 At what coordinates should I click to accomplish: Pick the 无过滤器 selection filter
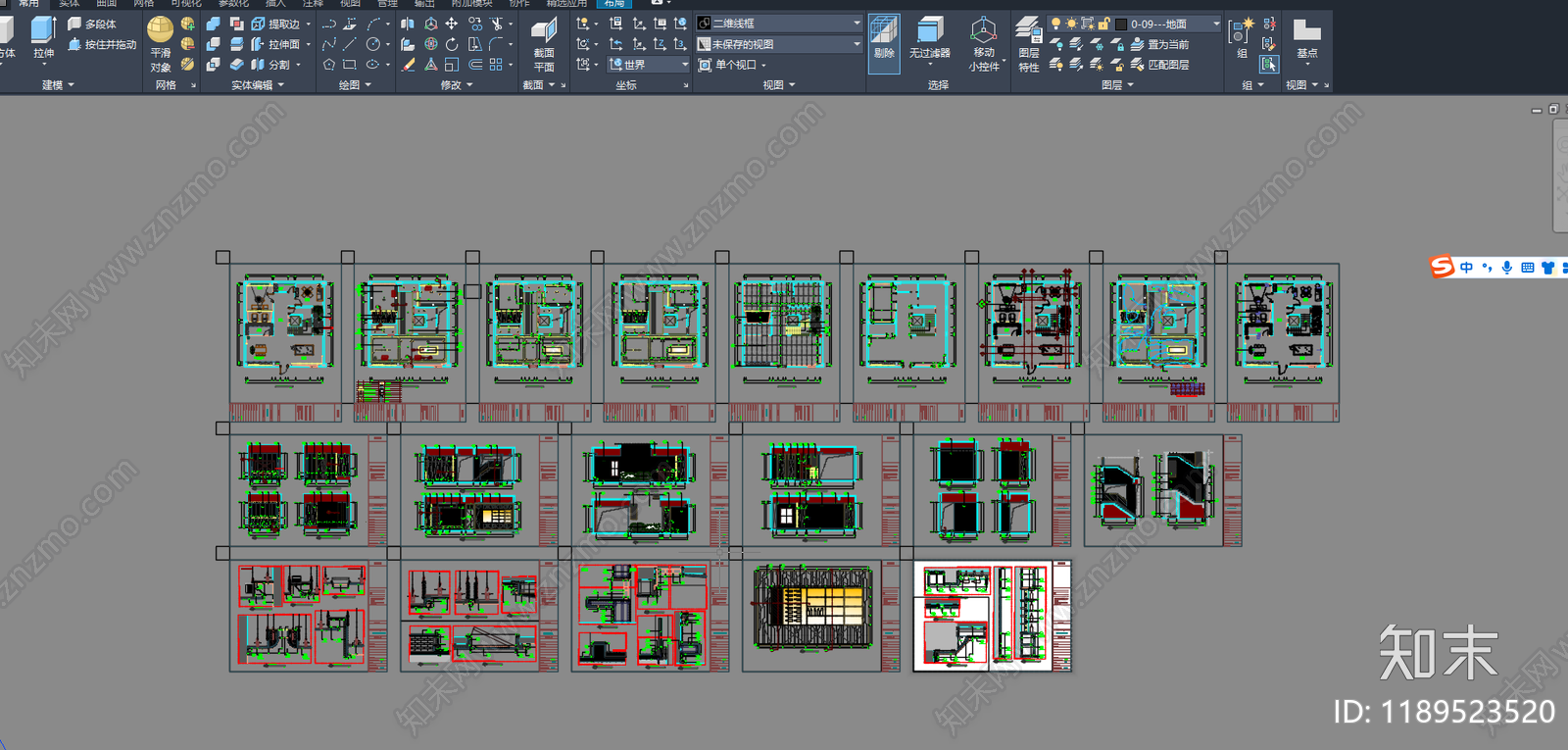point(930,38)
